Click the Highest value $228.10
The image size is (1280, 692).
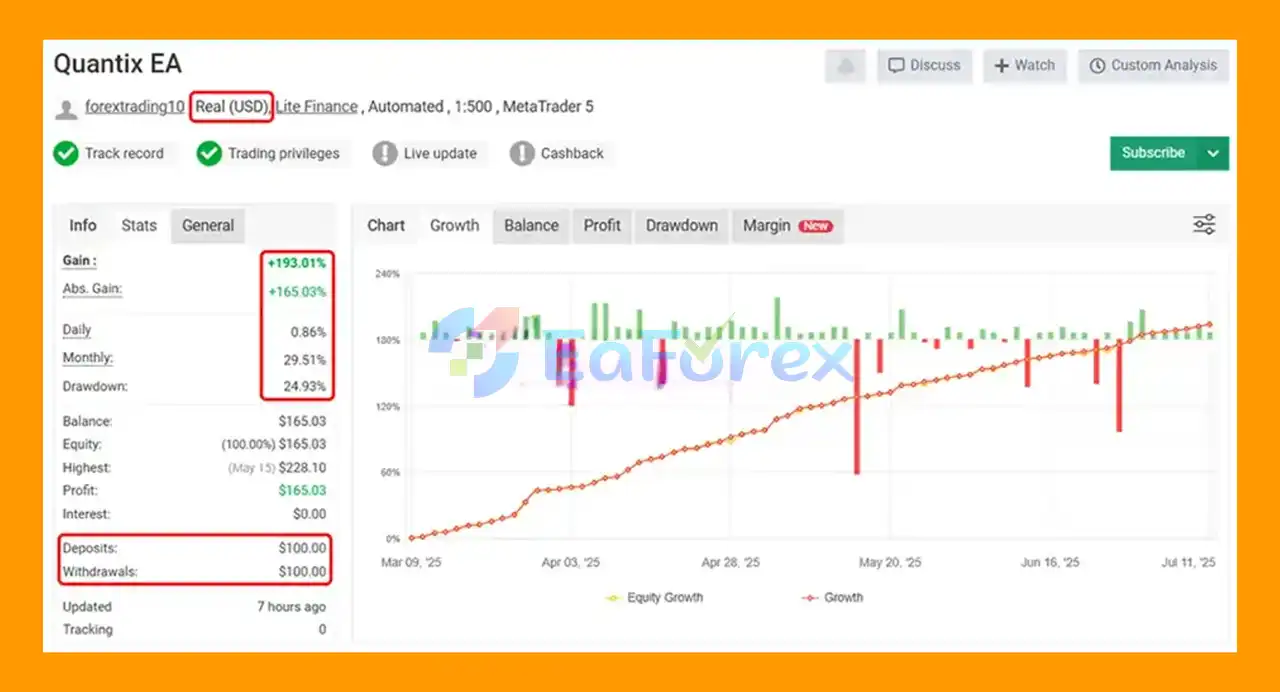click(303, 468)
